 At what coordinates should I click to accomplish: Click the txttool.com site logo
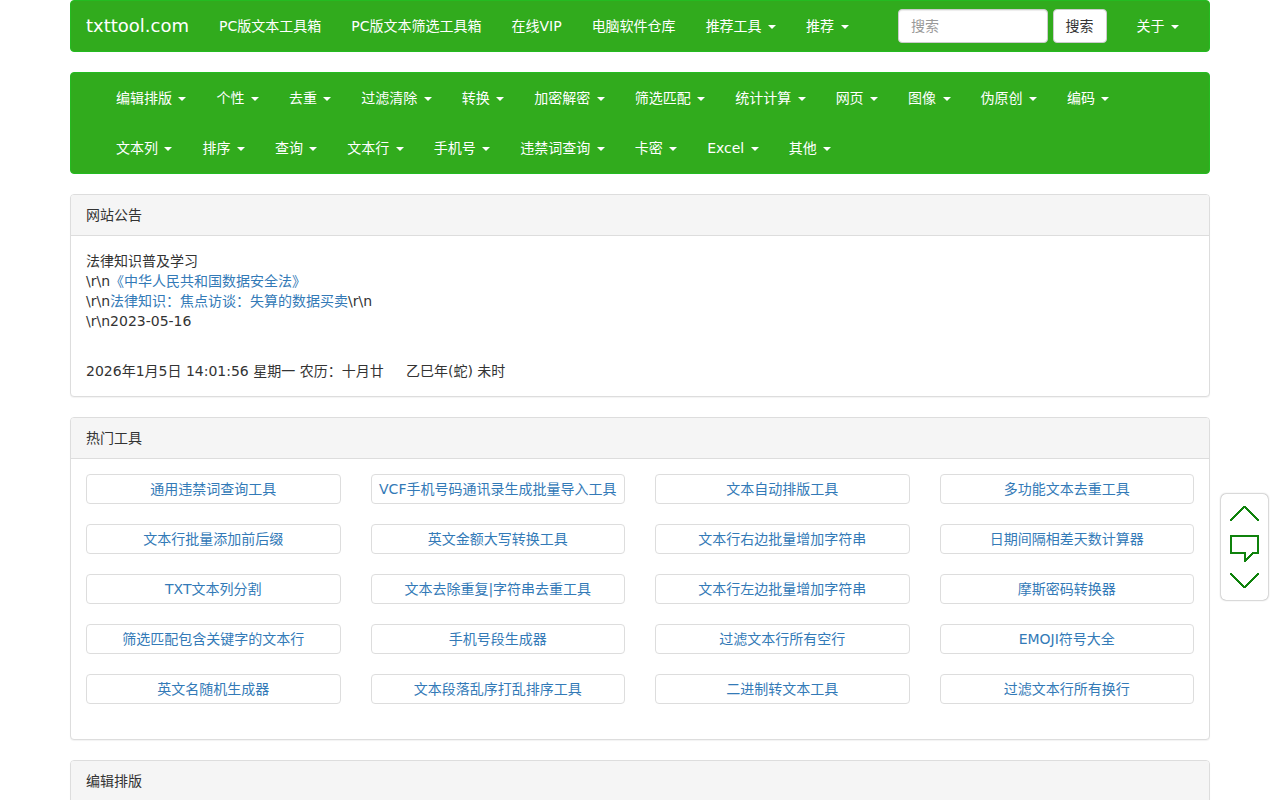(137, 26)
